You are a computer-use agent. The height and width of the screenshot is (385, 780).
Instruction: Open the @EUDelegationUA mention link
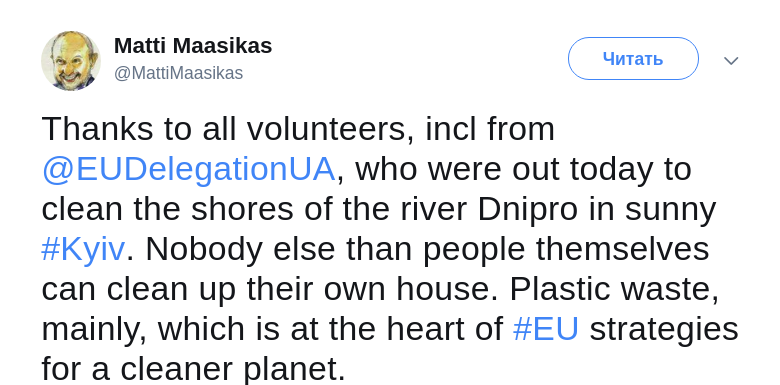pos(189,170)
